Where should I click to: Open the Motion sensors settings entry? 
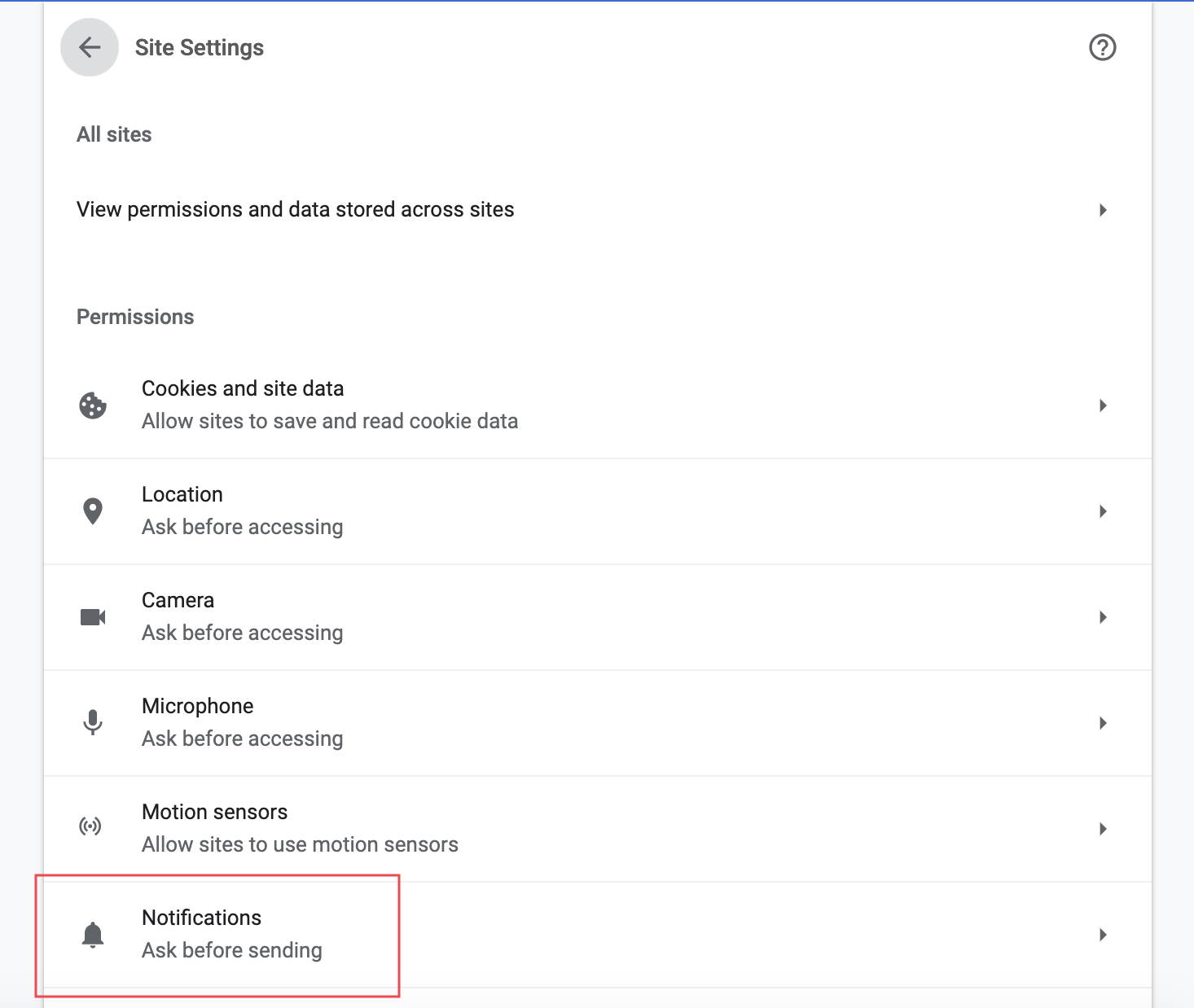(214, 813)
